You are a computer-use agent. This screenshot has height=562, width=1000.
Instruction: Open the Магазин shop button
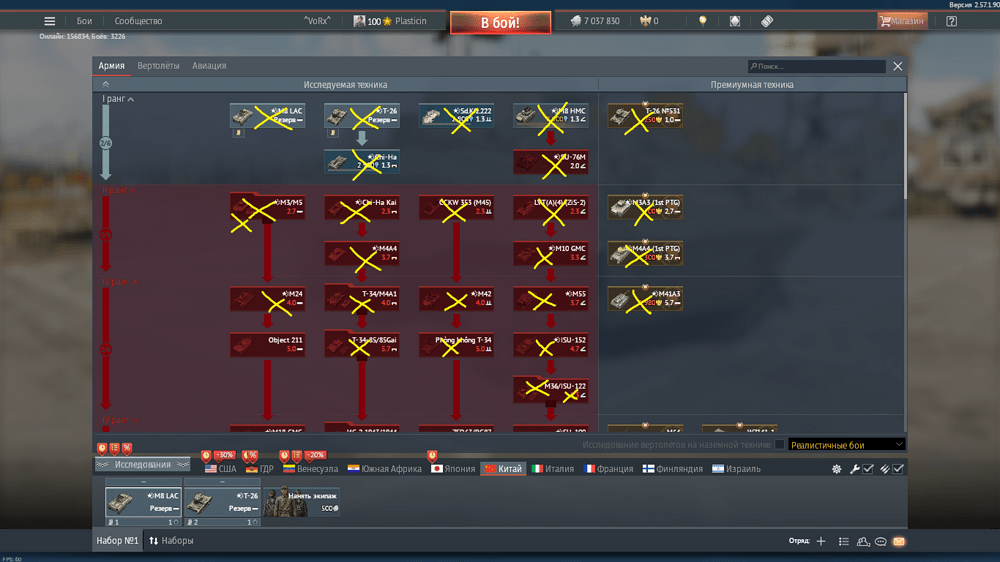[x=902, y=21]
